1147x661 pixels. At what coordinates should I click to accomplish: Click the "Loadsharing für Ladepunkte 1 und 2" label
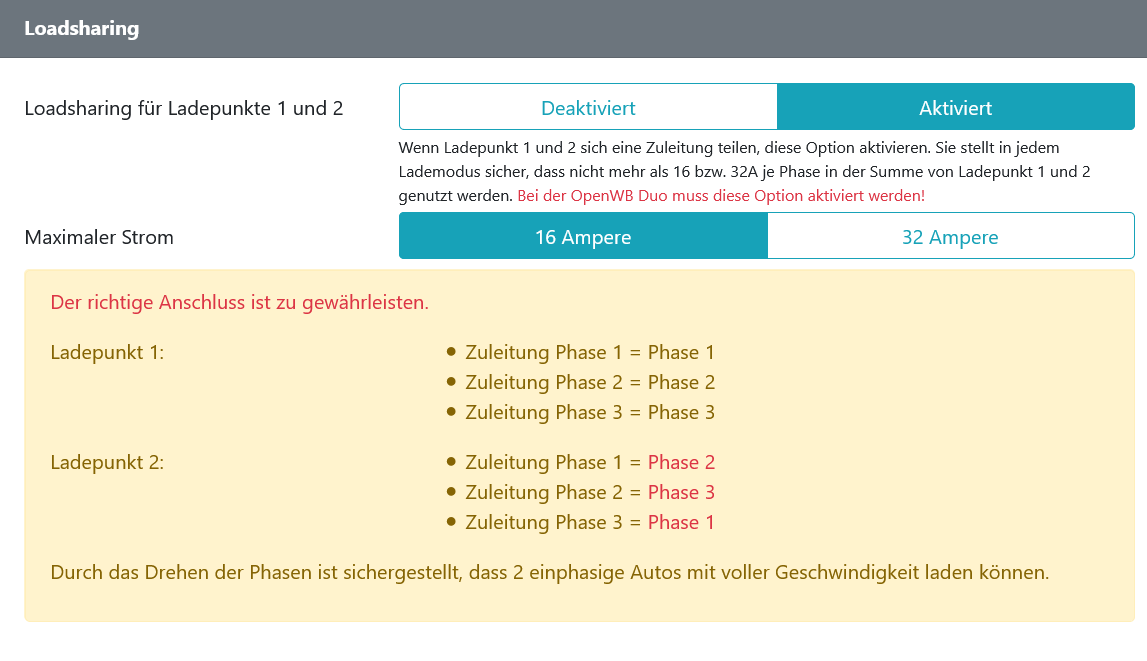[184, 108]
